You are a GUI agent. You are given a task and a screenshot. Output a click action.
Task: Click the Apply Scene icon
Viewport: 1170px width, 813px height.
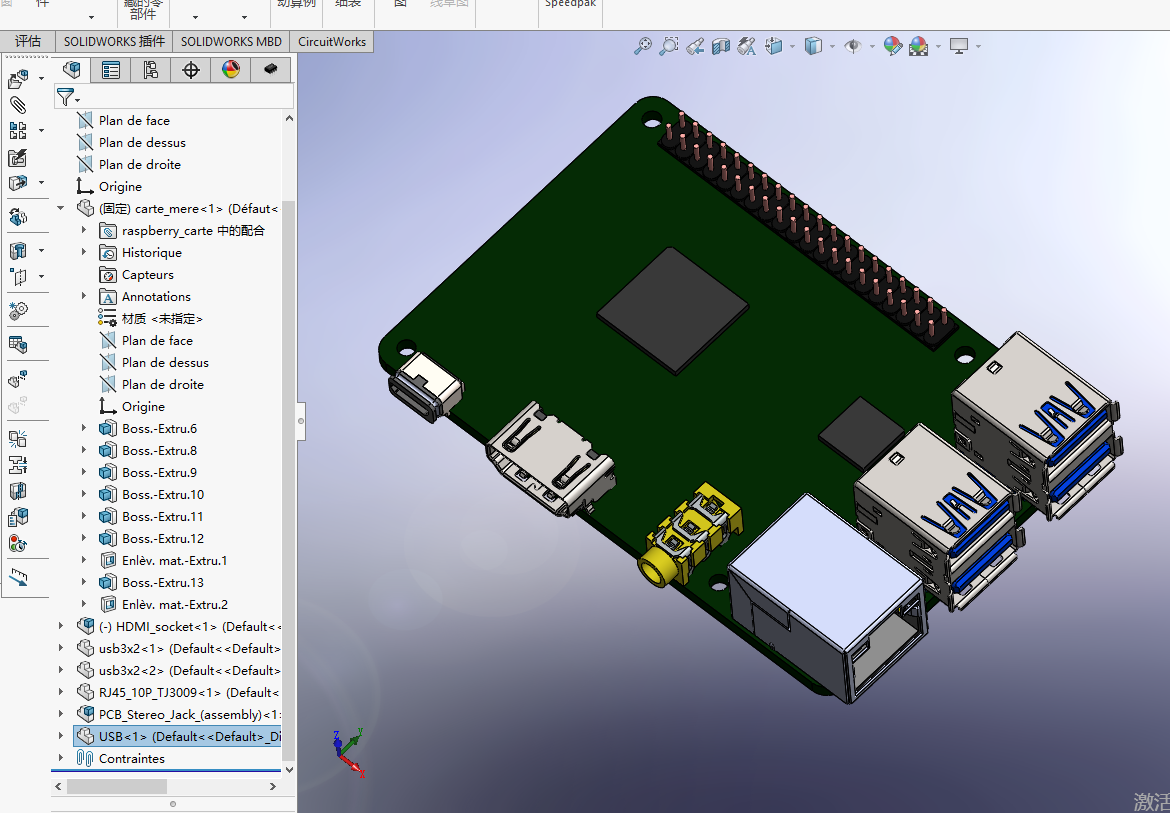tap(919, 46)
